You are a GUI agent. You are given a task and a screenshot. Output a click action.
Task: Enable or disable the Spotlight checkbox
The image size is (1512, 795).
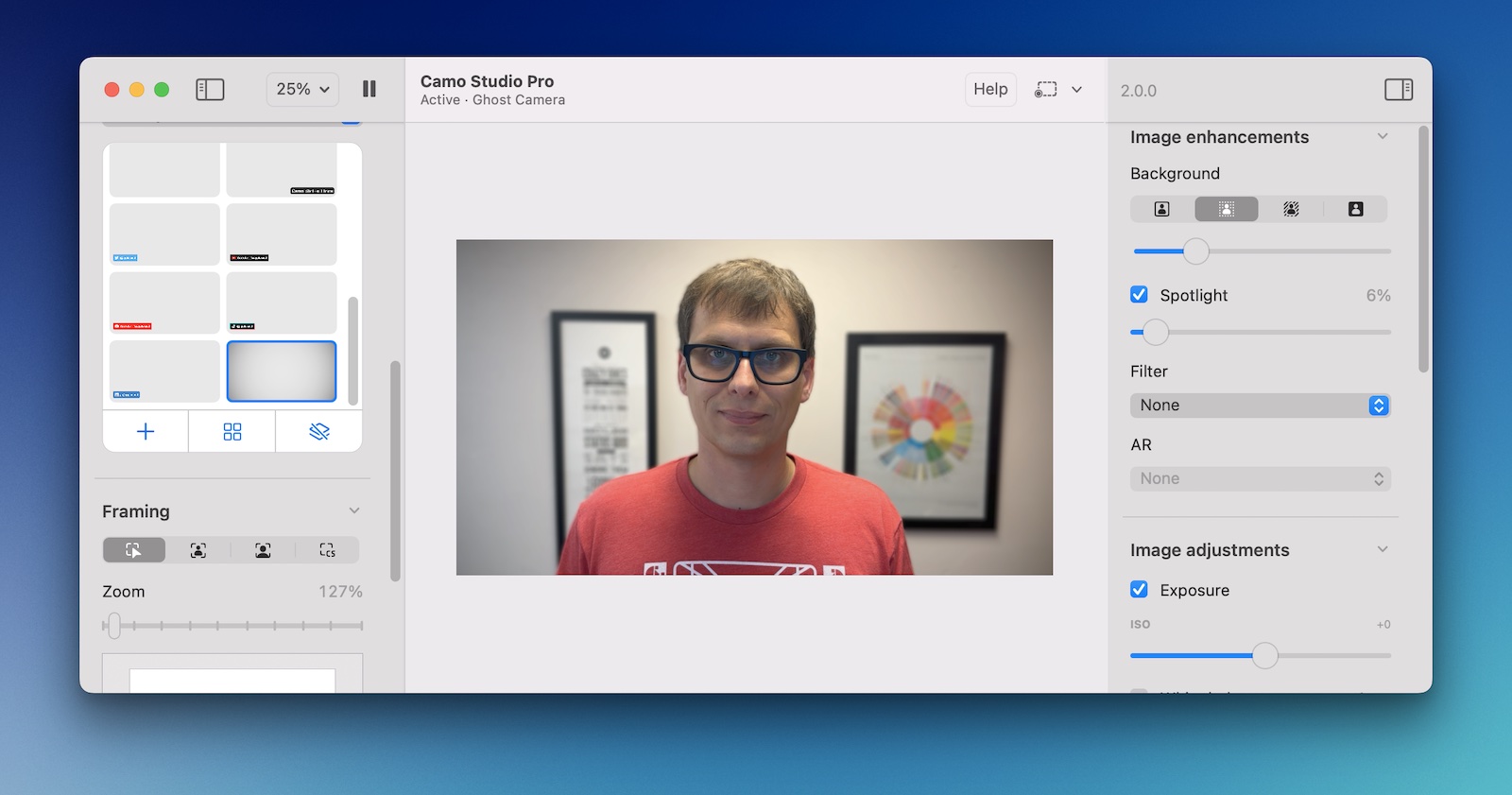pos(1140,295)
